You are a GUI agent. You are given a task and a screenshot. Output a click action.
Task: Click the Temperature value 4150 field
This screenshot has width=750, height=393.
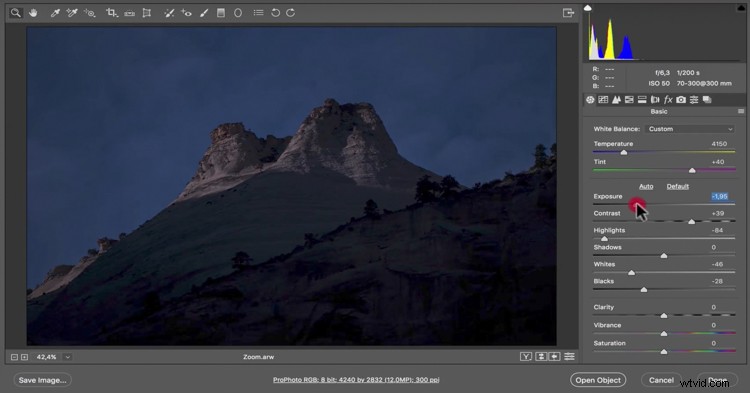pyautogui.click(x=719, y=144)
